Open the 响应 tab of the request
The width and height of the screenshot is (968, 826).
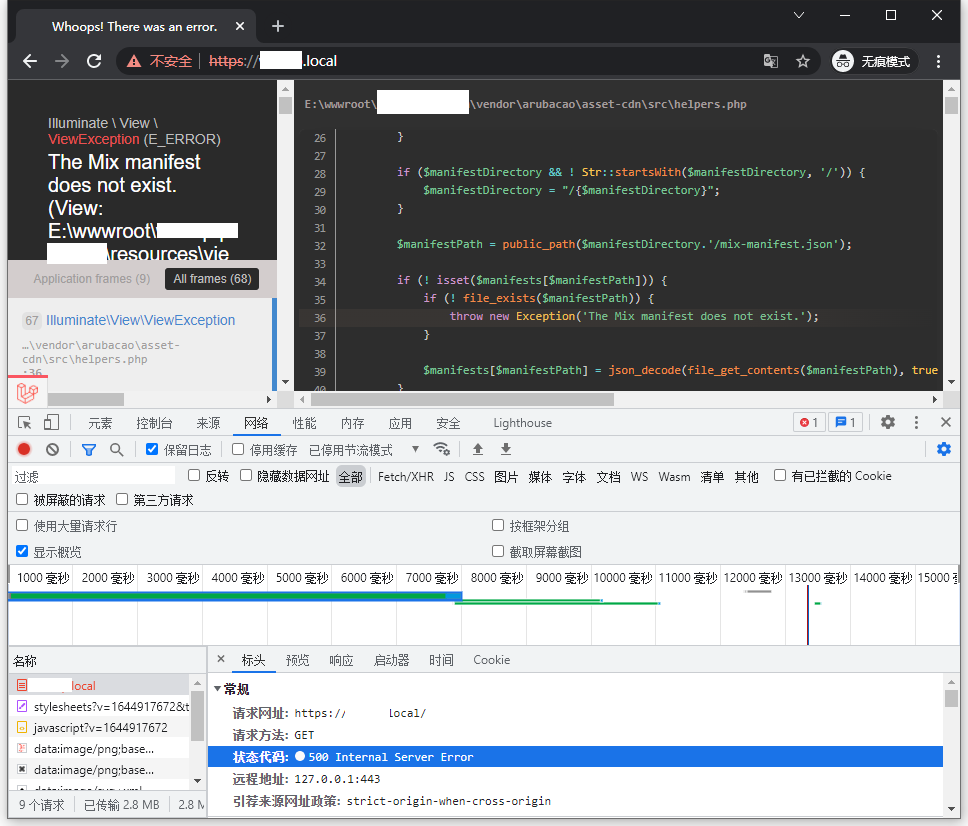tap(341, 660)
